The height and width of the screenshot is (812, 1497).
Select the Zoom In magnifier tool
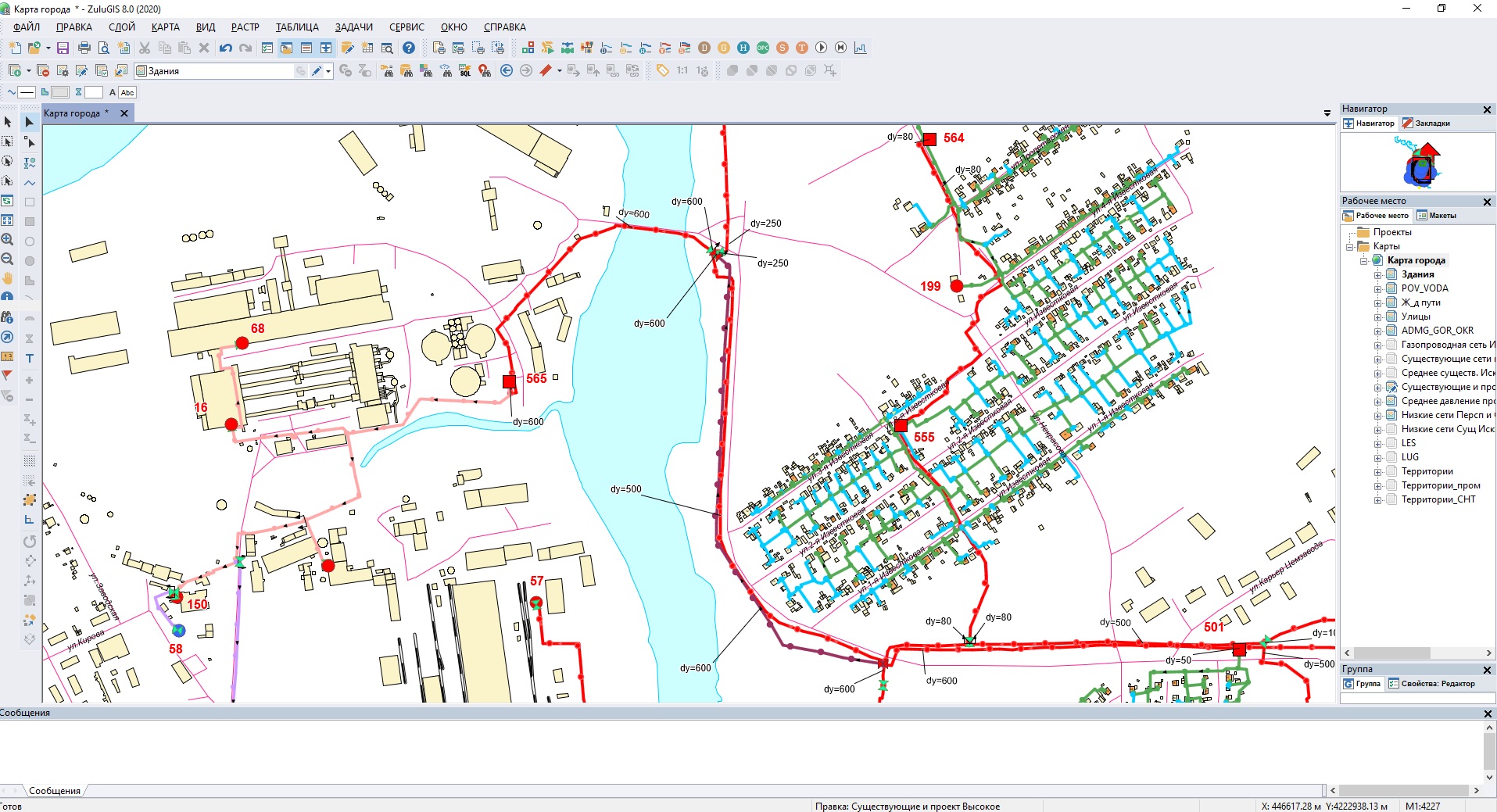point(7,239)
